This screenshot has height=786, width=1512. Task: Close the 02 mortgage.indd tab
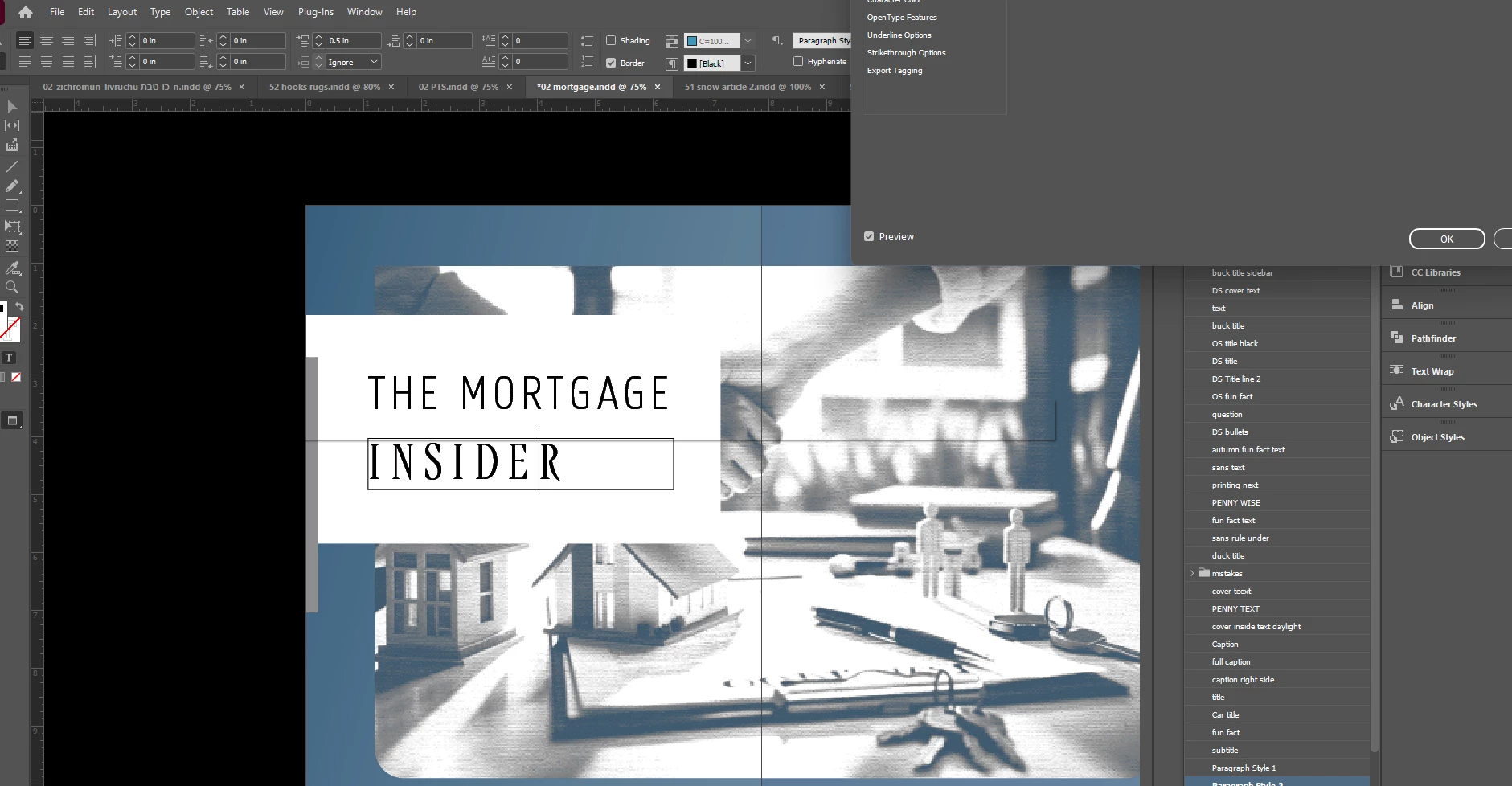pos(658,87)
